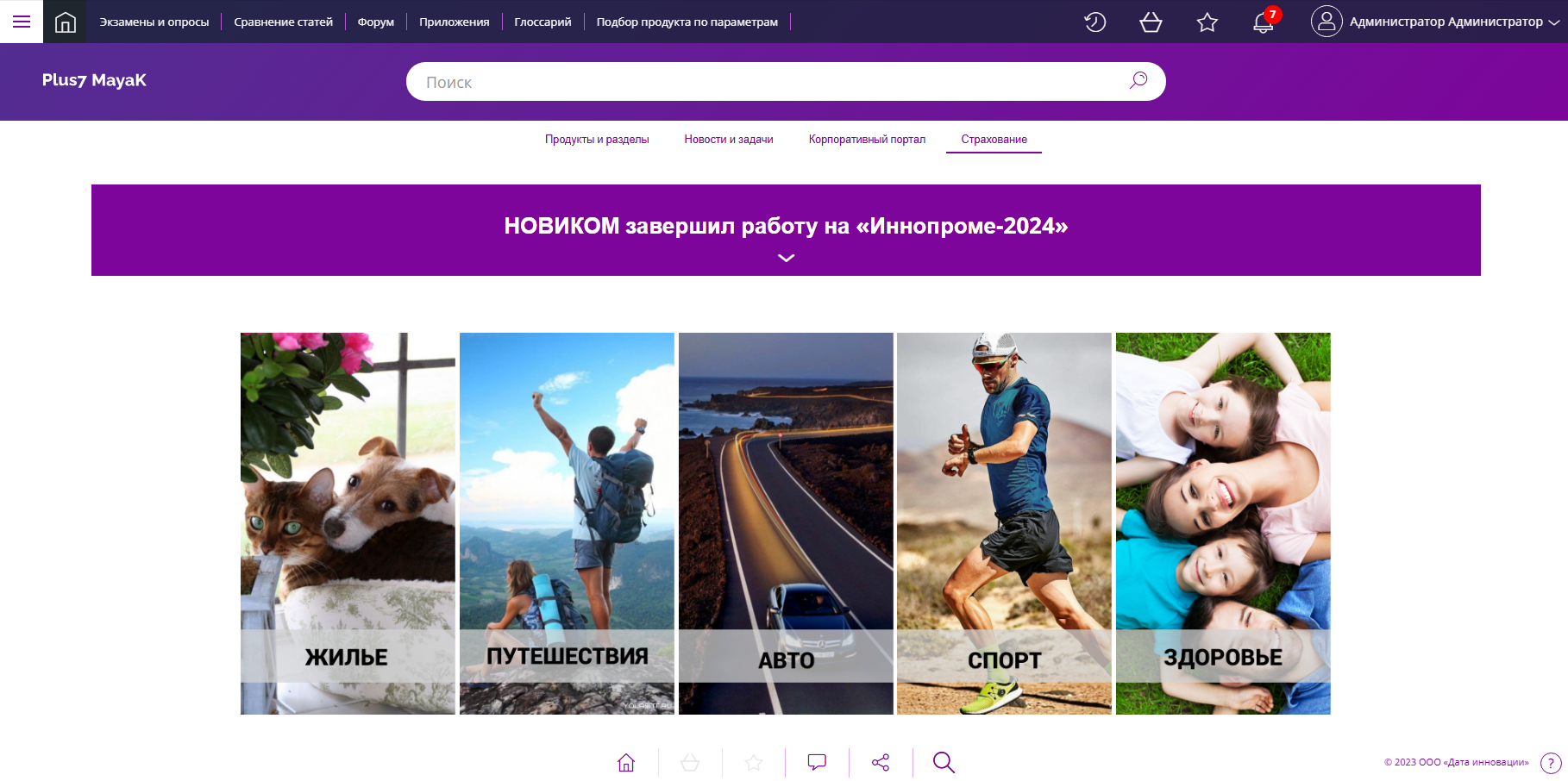Click Подбор продукта по параметрам link
This screenshot has width=1568, height=781.
tap(687, 22)
